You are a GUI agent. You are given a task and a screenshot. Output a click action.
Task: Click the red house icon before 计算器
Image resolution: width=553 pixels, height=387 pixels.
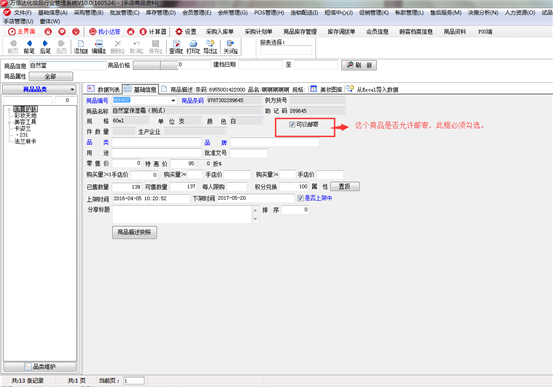point(130,32)
